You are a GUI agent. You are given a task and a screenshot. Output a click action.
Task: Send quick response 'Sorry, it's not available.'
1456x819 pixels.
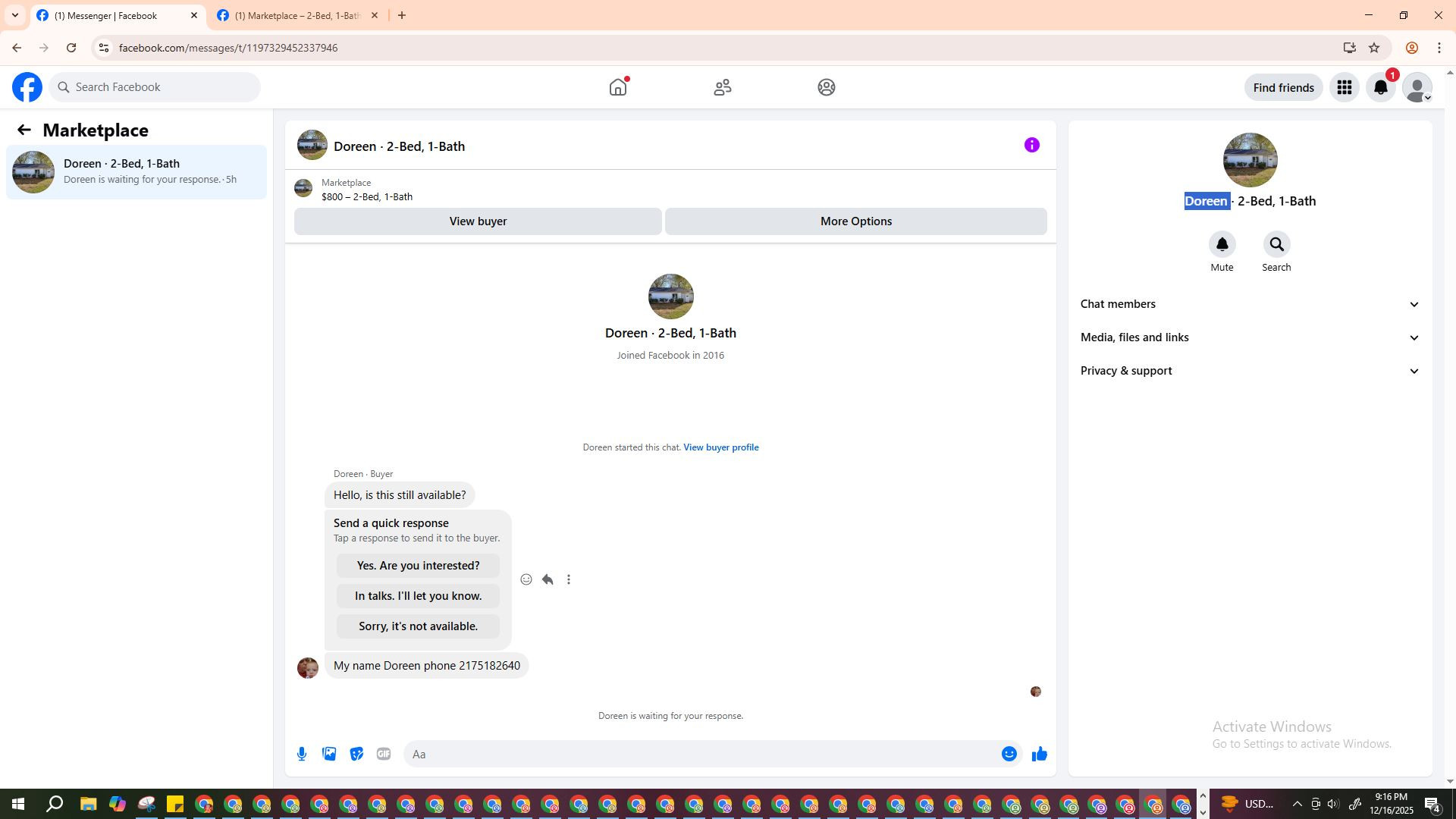[418, 626]
